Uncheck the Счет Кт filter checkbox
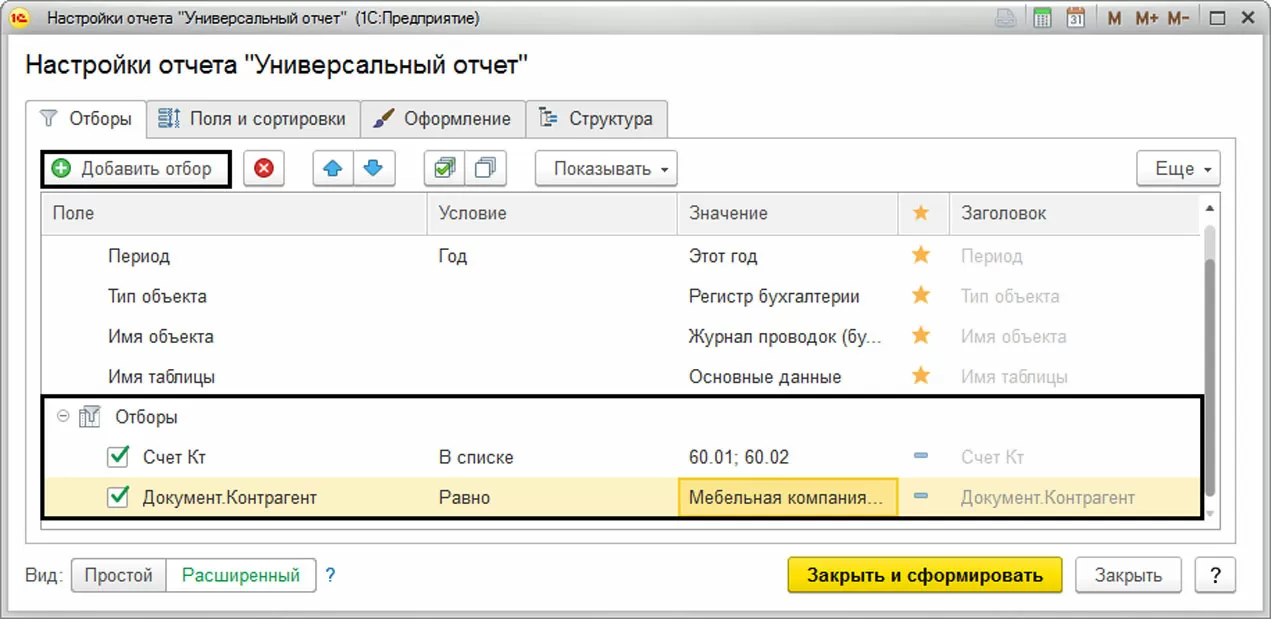The height and width of the screenshot is (619, 1271). click(x=118, y=457)
